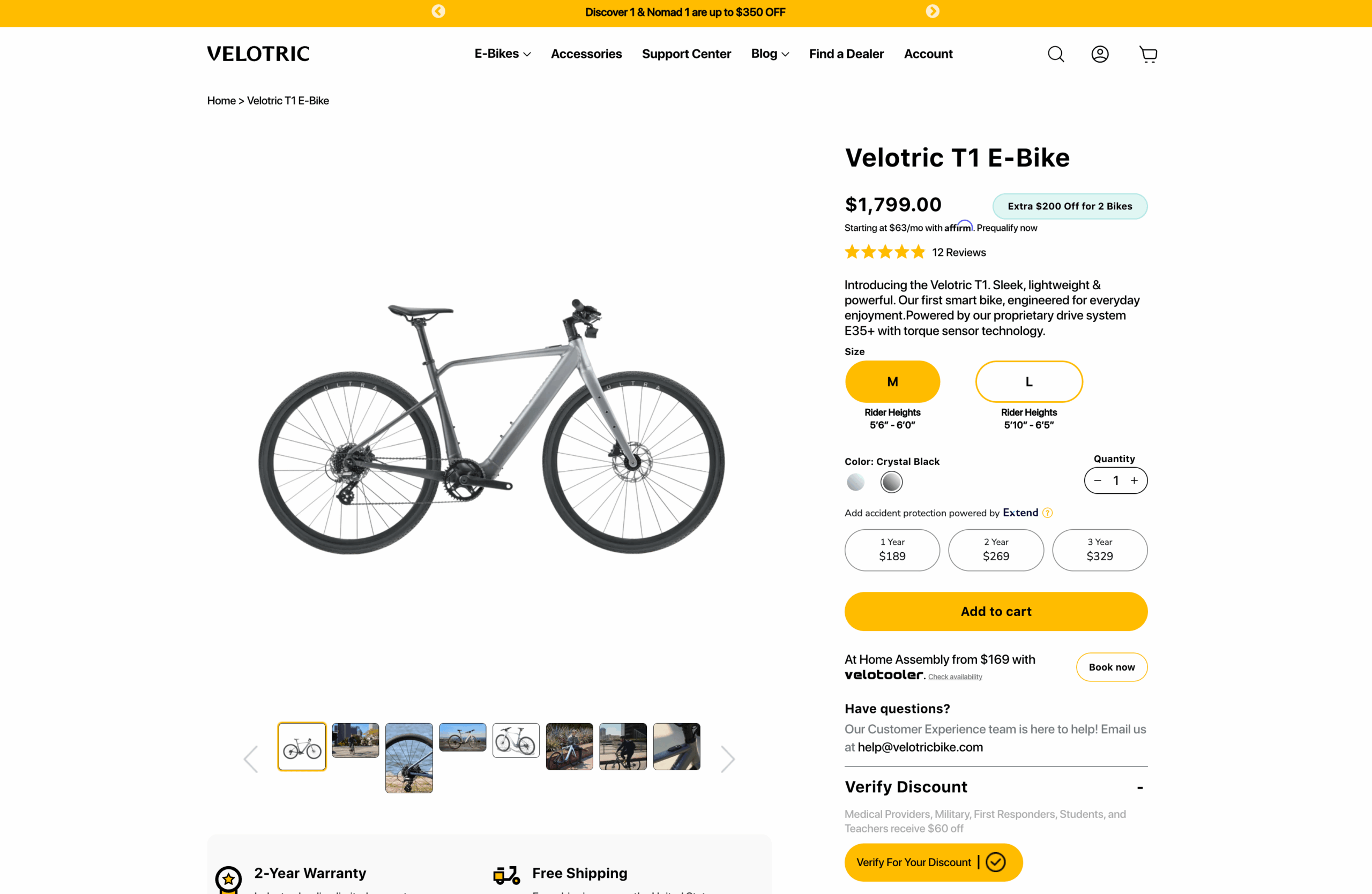Click the Extend protection help question icon
1372x894 pixels.
point(1047,513)
